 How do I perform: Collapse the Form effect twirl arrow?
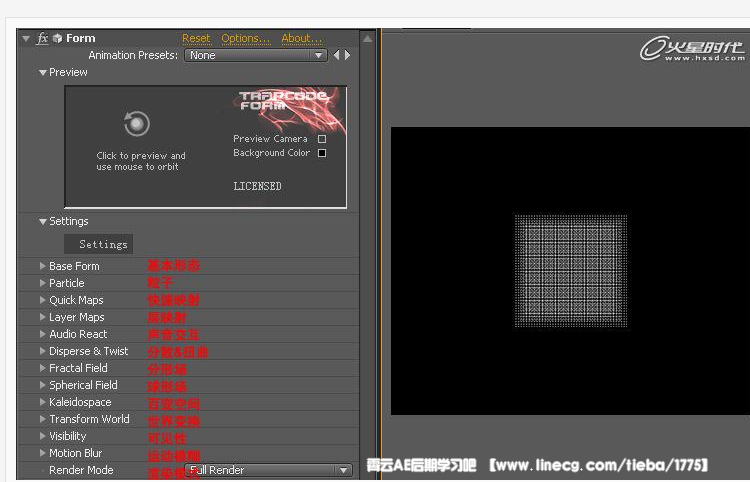(25, 39)
